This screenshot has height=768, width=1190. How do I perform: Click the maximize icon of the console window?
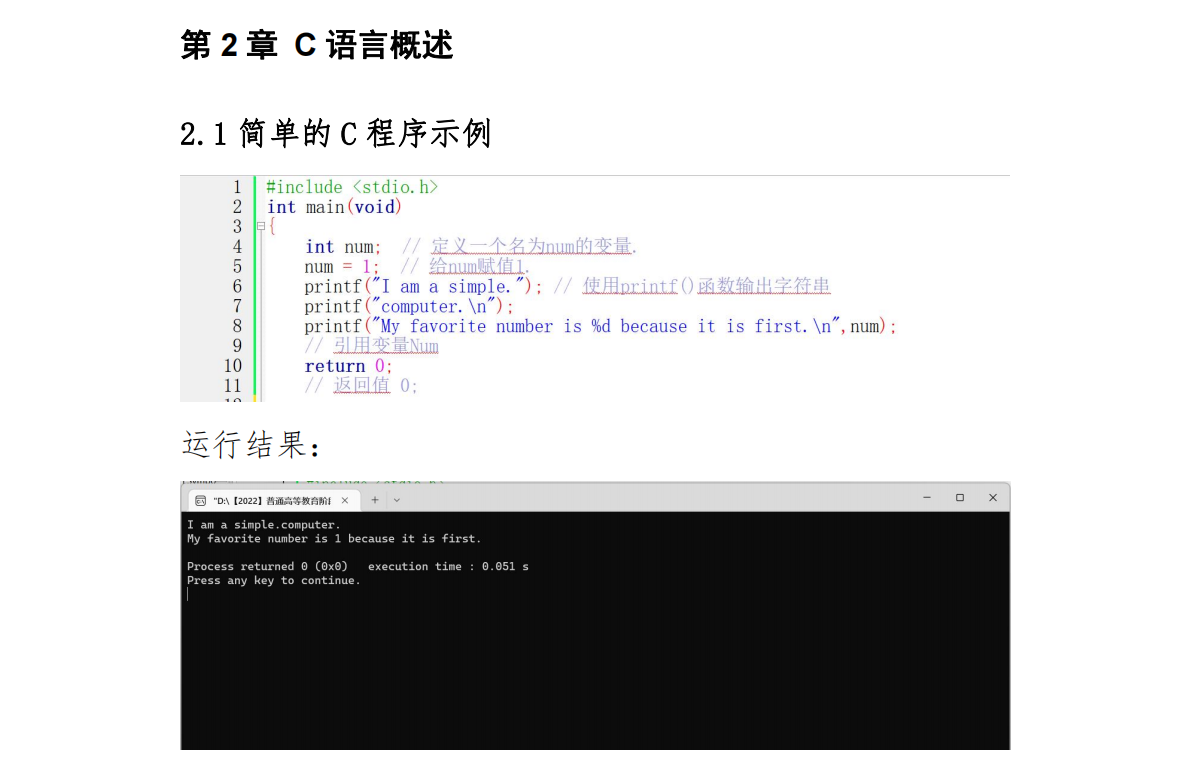click(959, 497)
